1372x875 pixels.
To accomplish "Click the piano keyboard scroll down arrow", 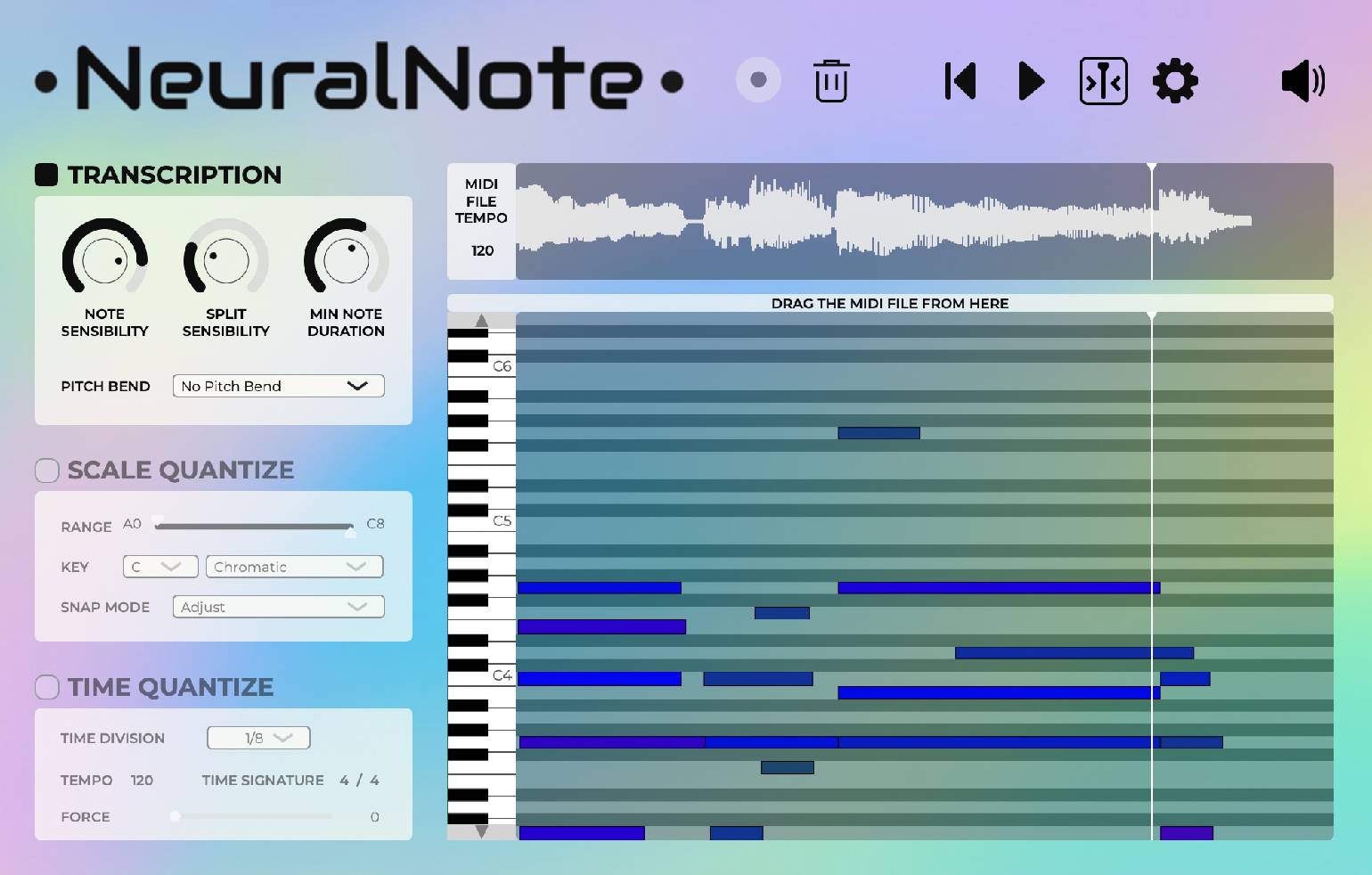I will click(481, 832).
